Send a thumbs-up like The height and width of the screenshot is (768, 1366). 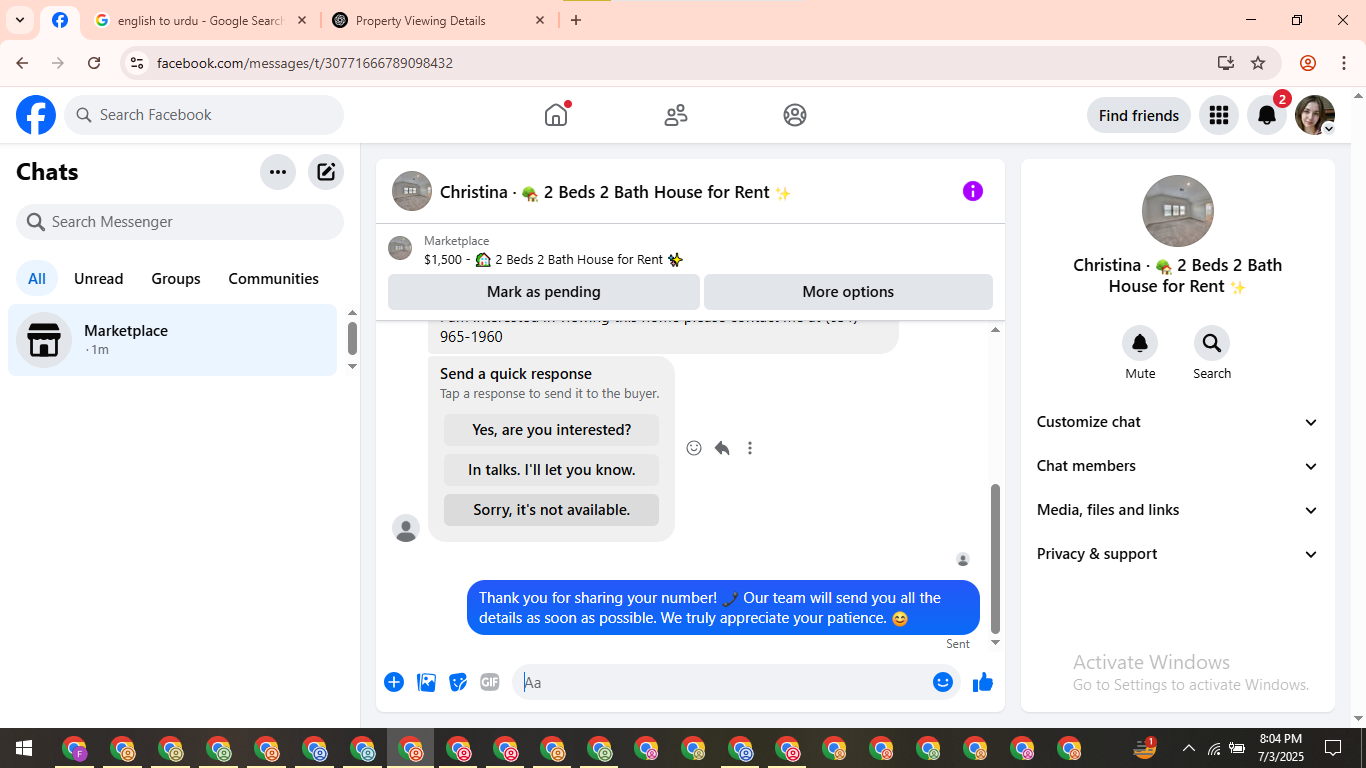coord(983,682)
